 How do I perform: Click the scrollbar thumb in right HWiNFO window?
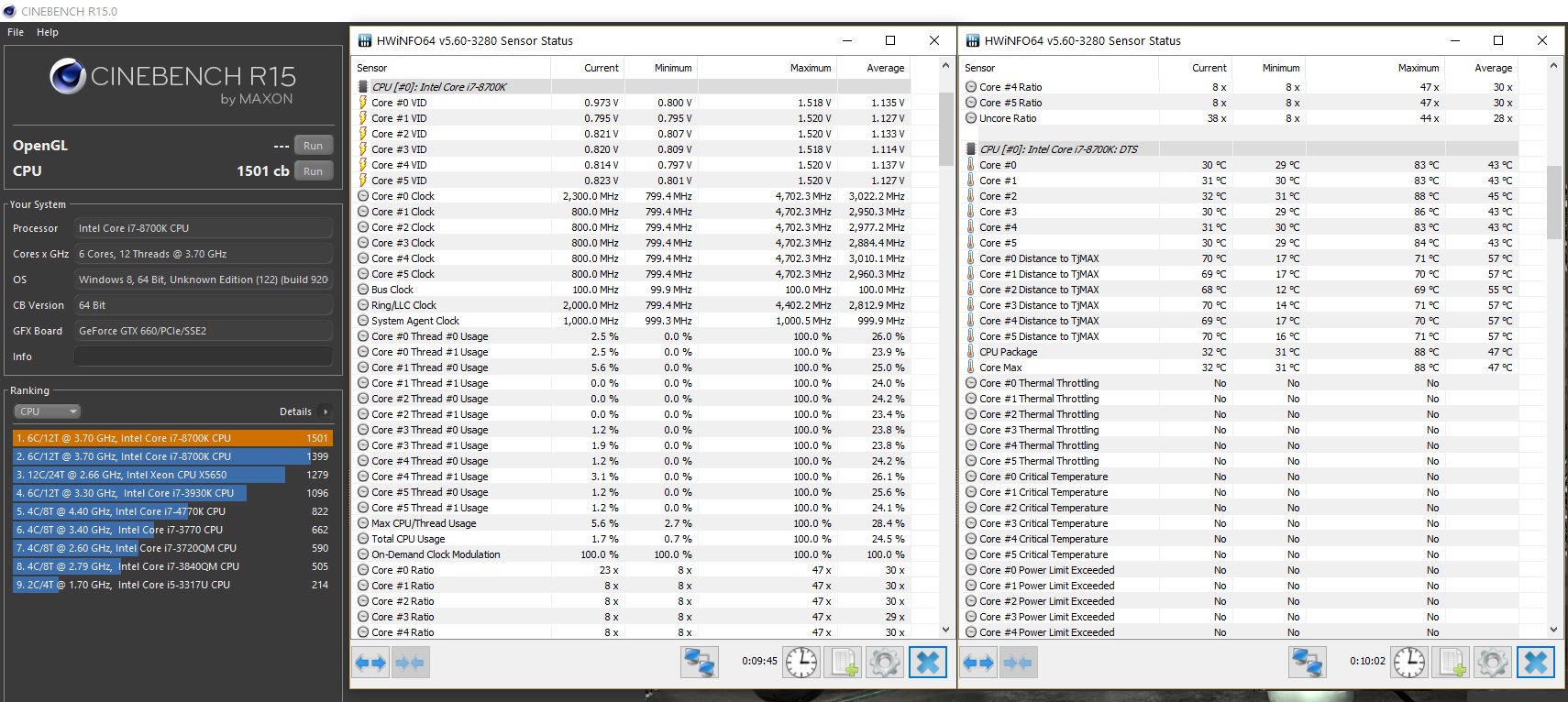pyautogui.click(x=1554, y=202)
